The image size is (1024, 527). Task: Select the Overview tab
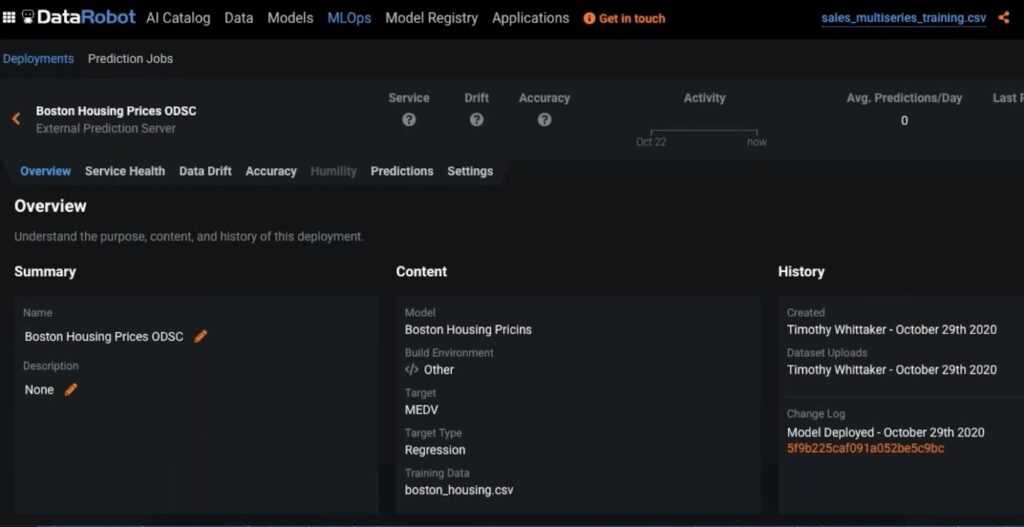click(46, 171)
